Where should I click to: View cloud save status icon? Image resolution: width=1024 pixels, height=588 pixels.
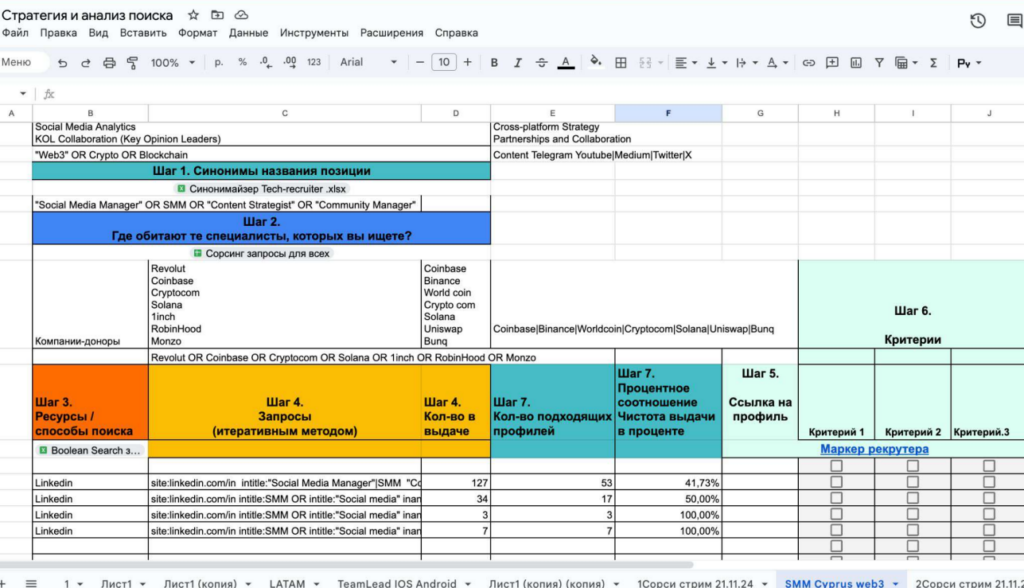pyautogui.click(x=241, y=14)
